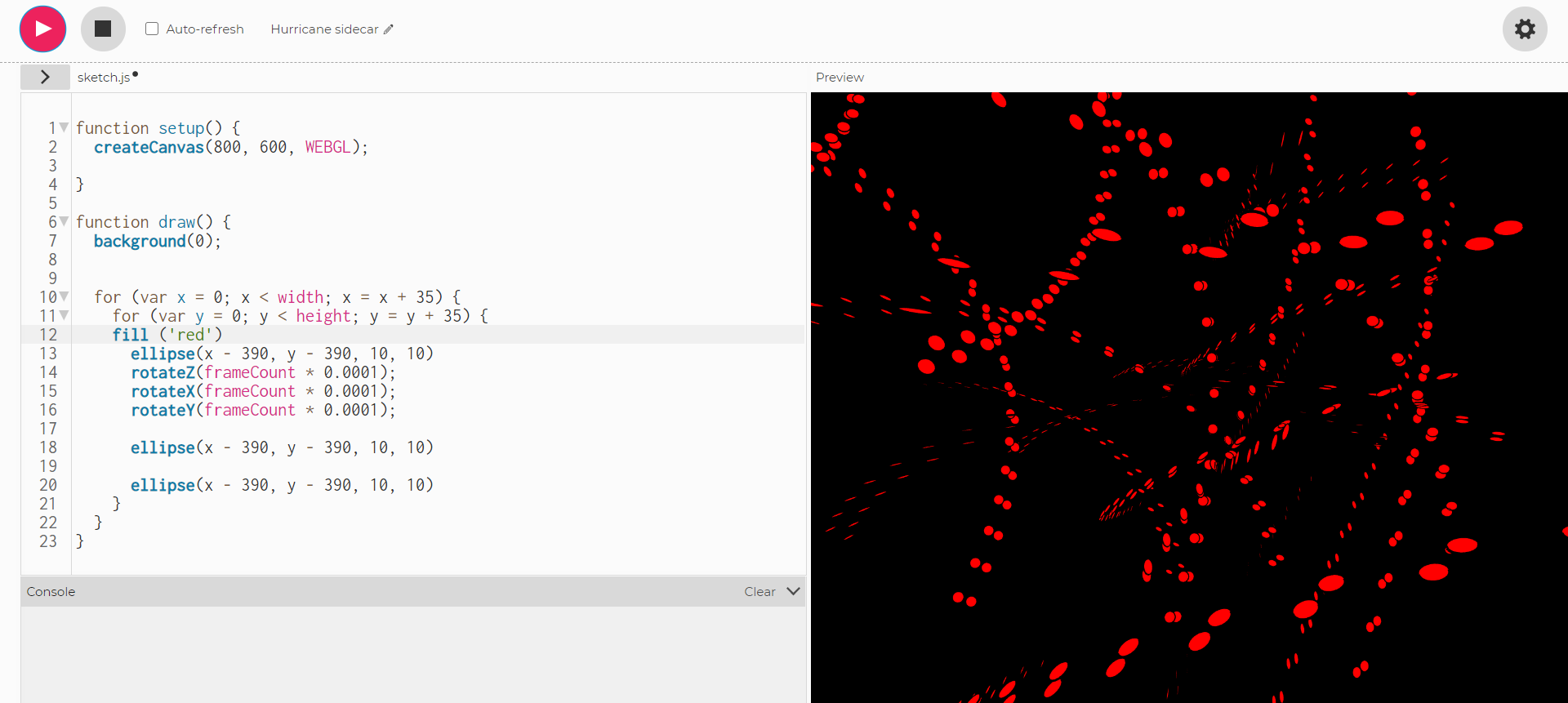Fold the outer for loop at line 10
The height and width of the screenshot is (703, 1568).
(x=64, y=296)
